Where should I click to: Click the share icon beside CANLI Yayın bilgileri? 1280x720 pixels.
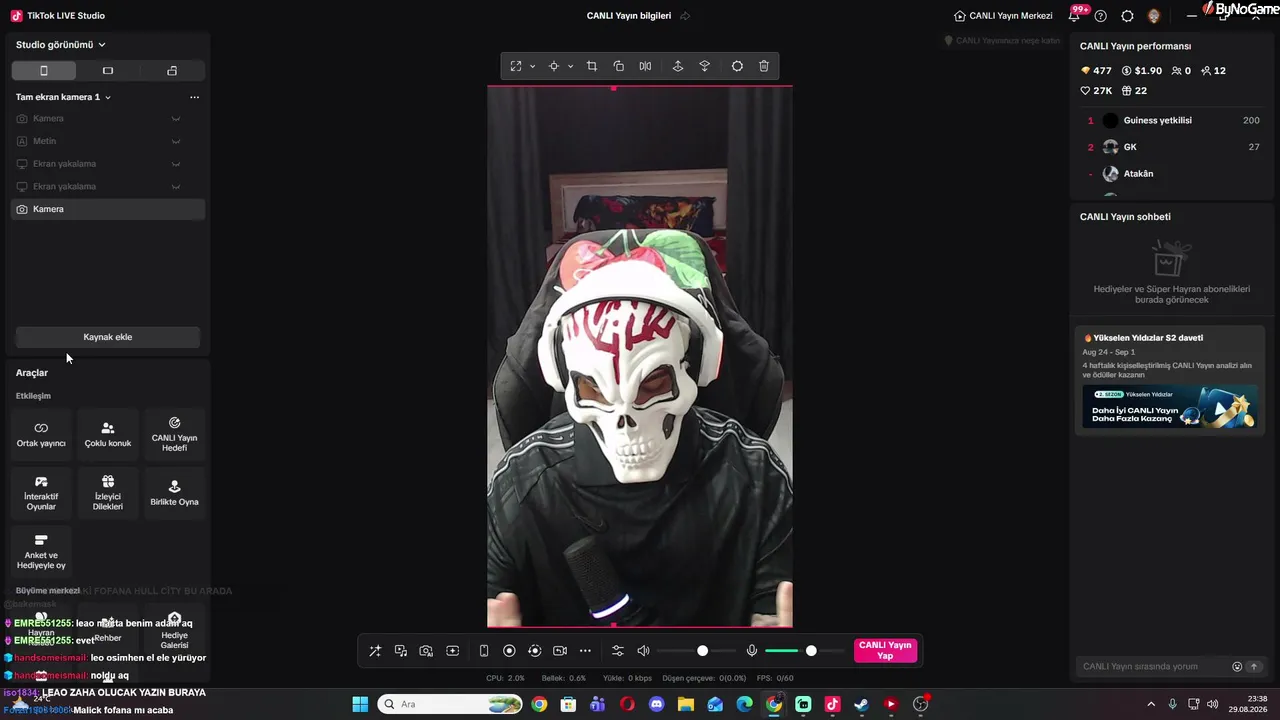point(685,16)
